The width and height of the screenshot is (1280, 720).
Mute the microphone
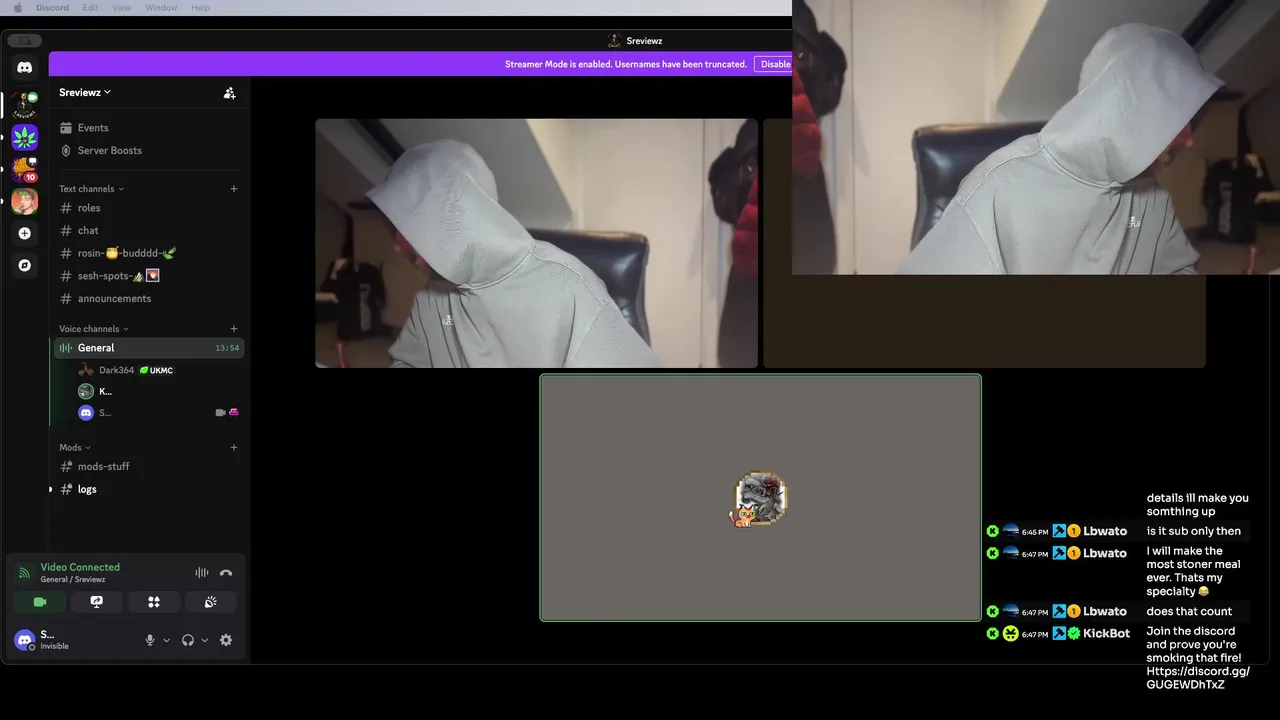[x=150, y=640]
